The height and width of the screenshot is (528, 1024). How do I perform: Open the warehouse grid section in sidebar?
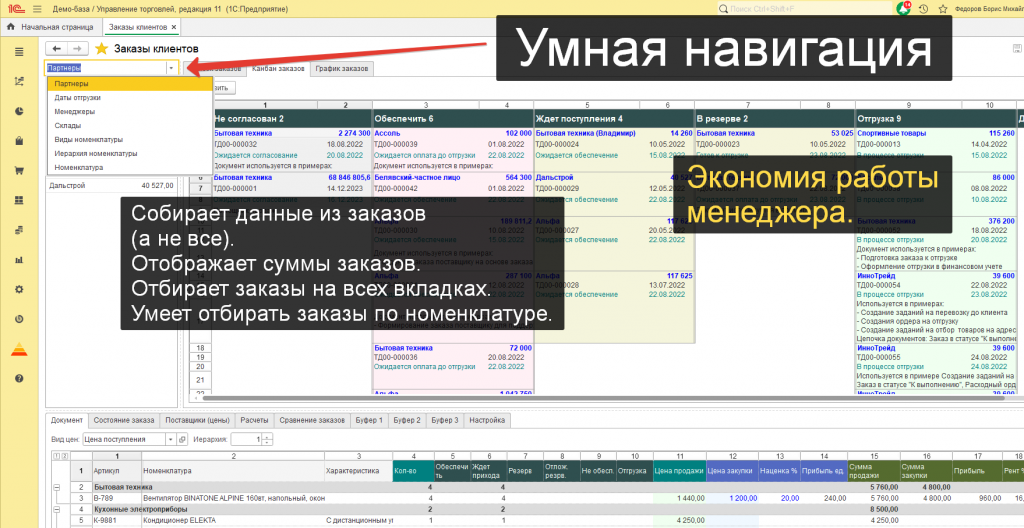click(x=19, y=200)
